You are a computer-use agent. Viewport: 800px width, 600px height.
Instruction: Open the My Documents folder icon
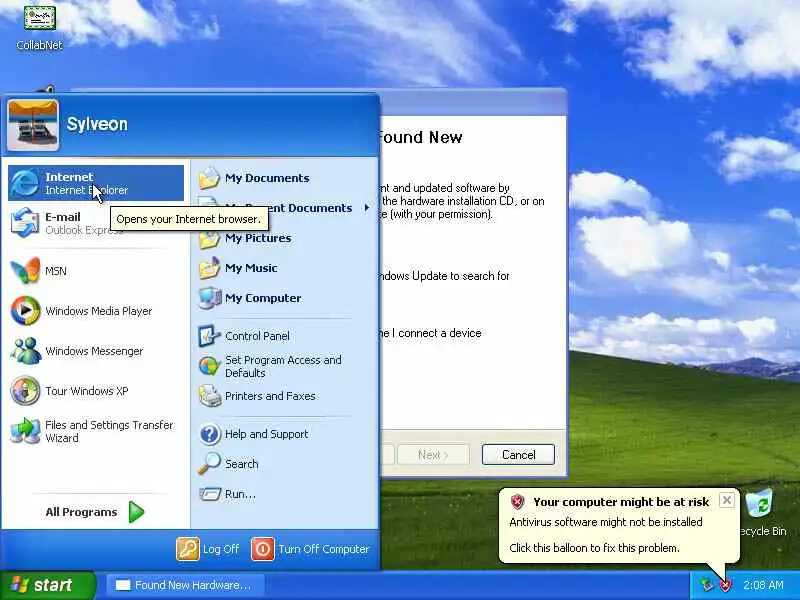coord(209,178)
